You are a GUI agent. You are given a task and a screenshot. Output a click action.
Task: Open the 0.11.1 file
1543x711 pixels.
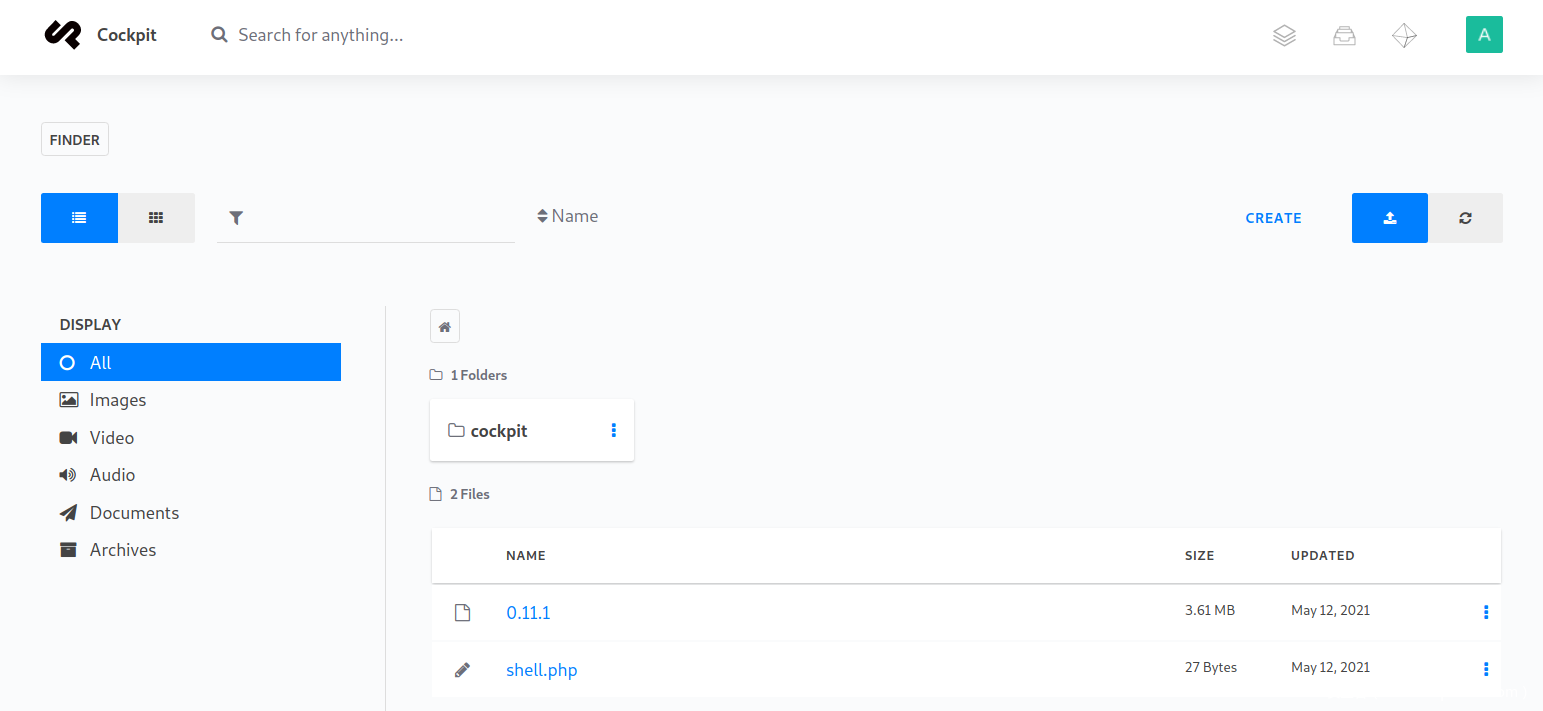pyautogui.click(x=528, y=613)
